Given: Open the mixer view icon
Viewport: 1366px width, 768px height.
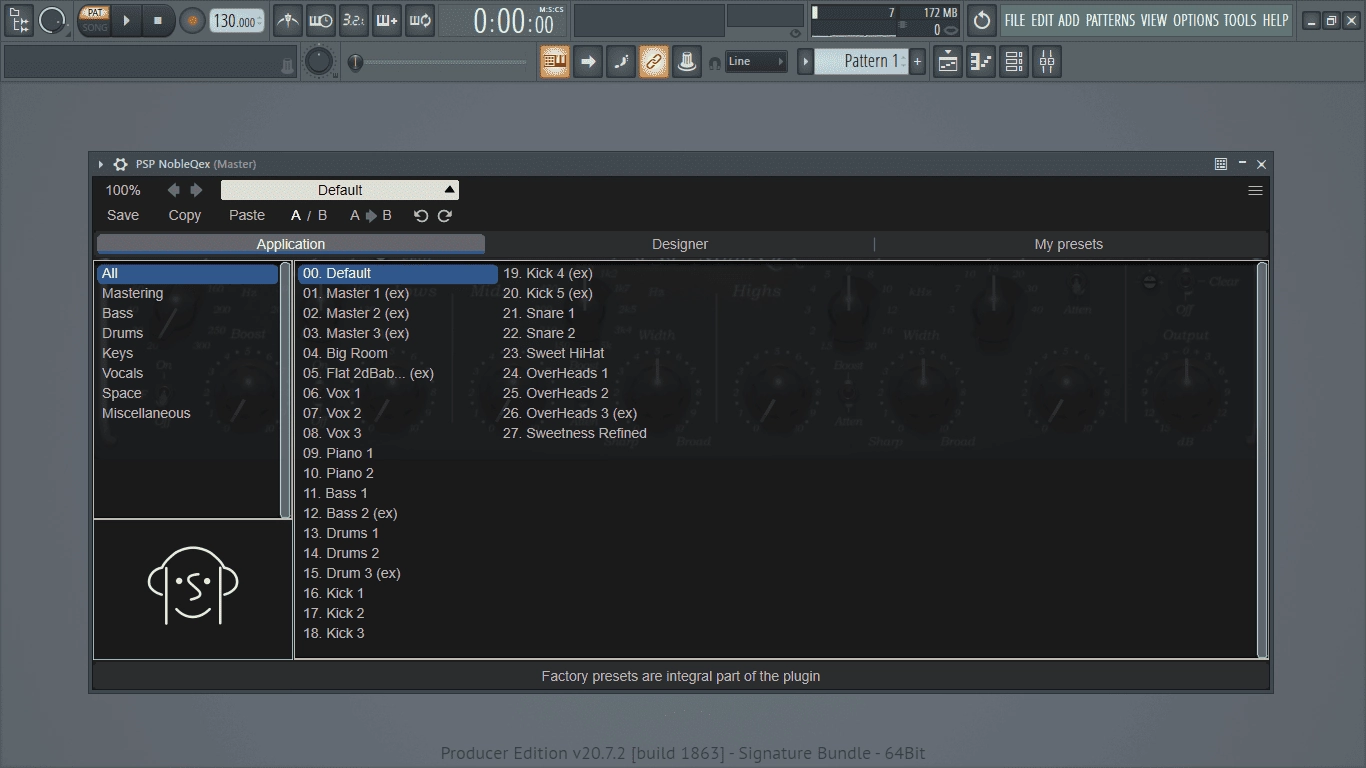Looking at the screenshot, I should tap(1047, 62).
